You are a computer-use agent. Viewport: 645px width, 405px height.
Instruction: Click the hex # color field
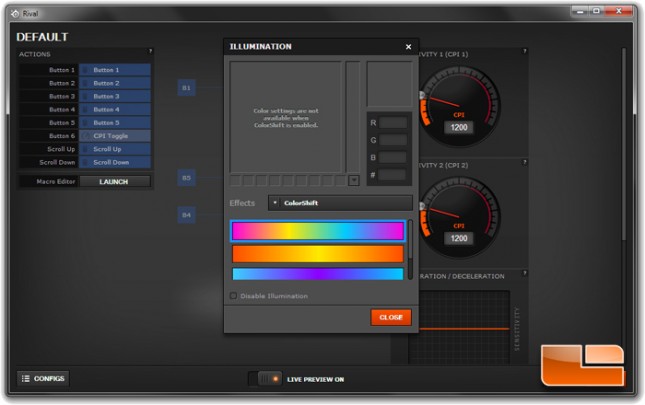[393, 175]
